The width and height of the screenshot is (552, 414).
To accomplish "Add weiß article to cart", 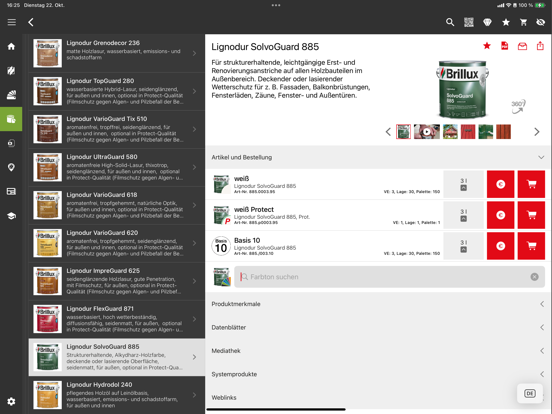I will click(531, 184).
